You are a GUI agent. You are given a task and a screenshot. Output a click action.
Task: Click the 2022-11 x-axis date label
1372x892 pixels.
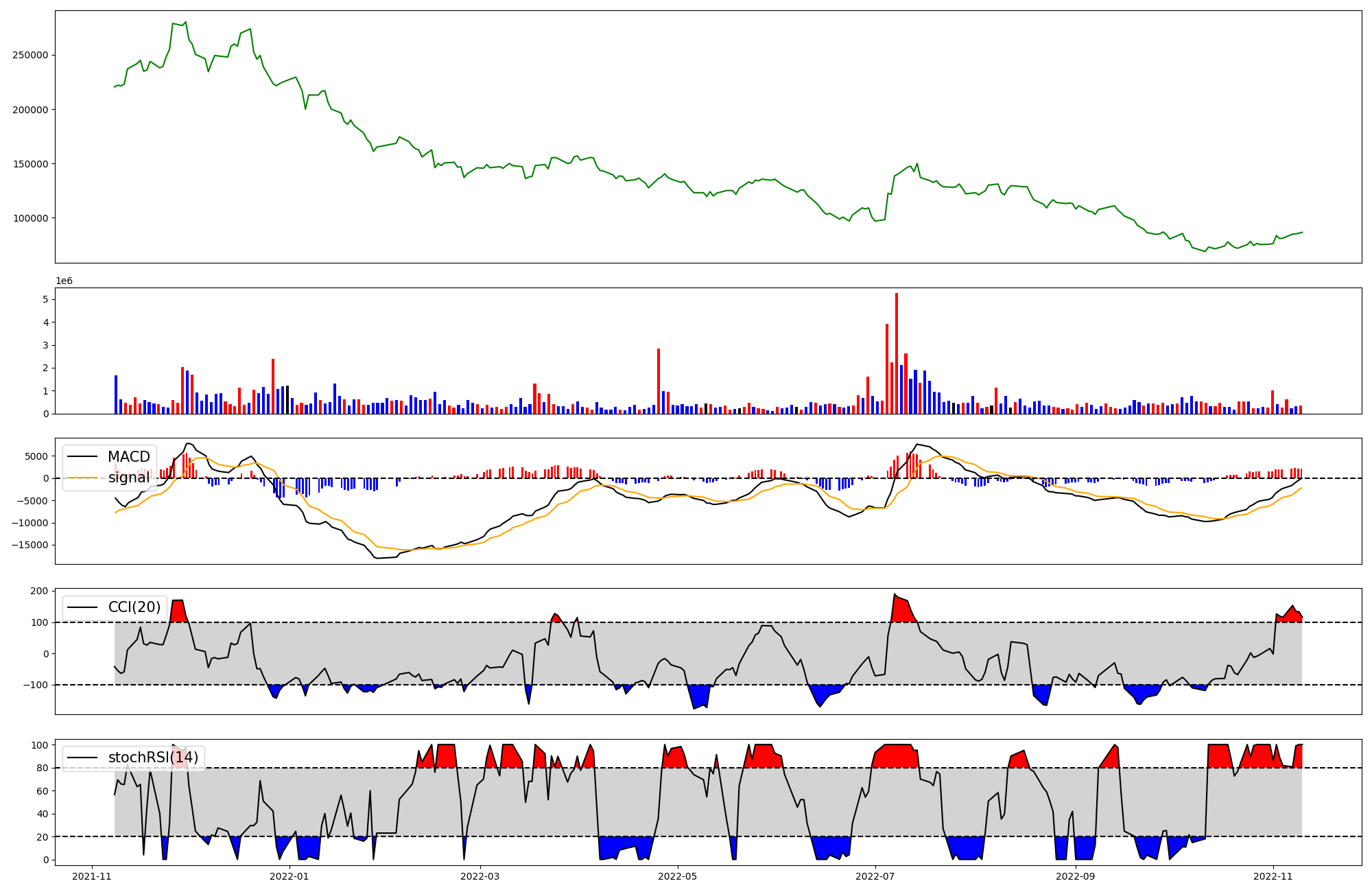pyautogui.click(x=1273, y=876)
